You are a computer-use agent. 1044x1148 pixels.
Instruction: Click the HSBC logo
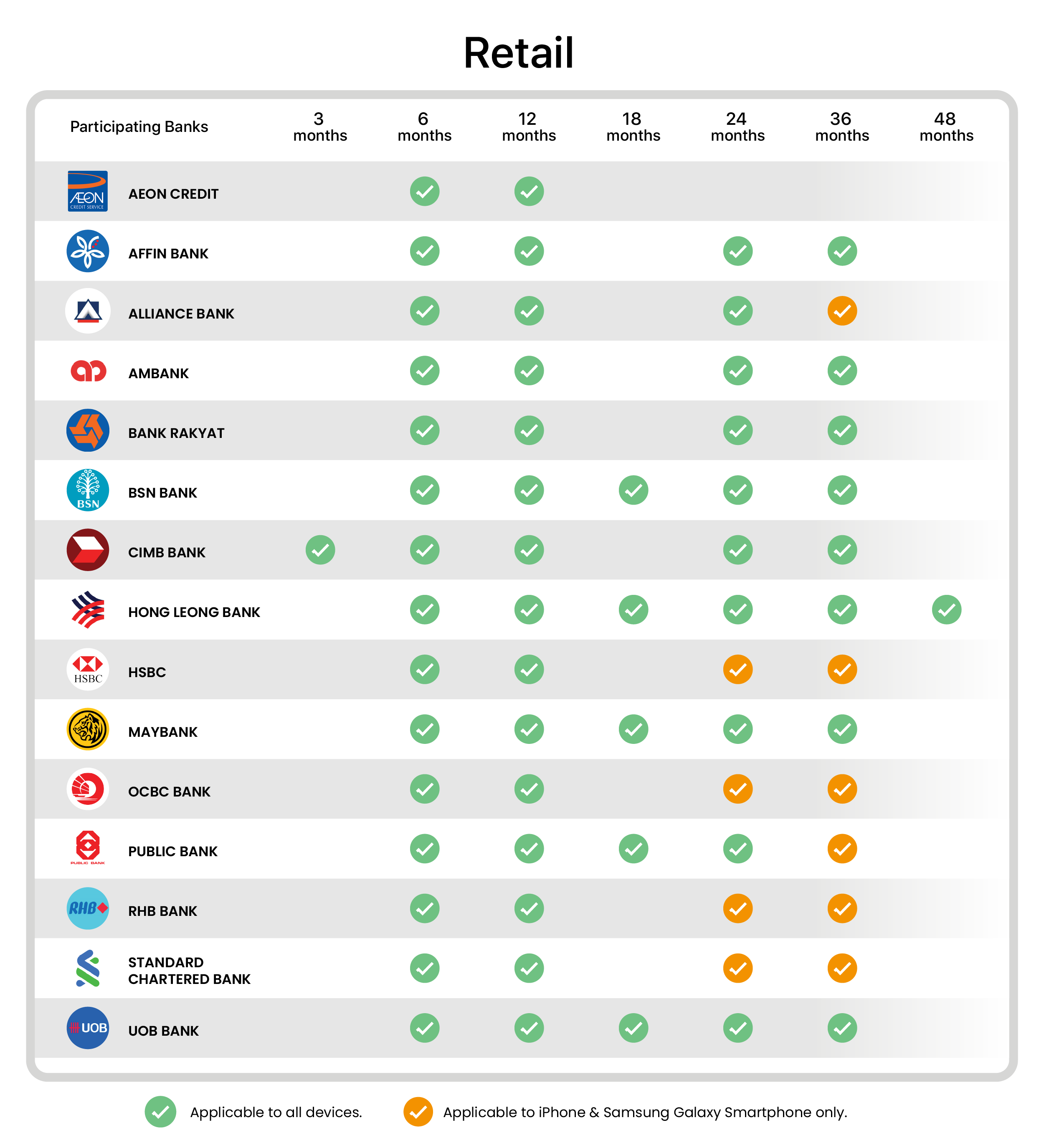[88, 670]
